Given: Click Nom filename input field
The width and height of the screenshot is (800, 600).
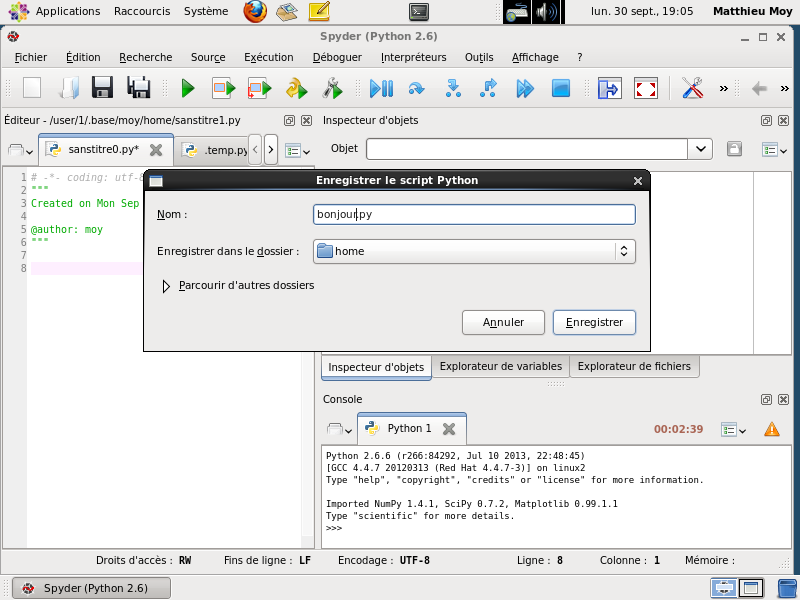Looking at the screenshot, I should (x=474, y=214).
